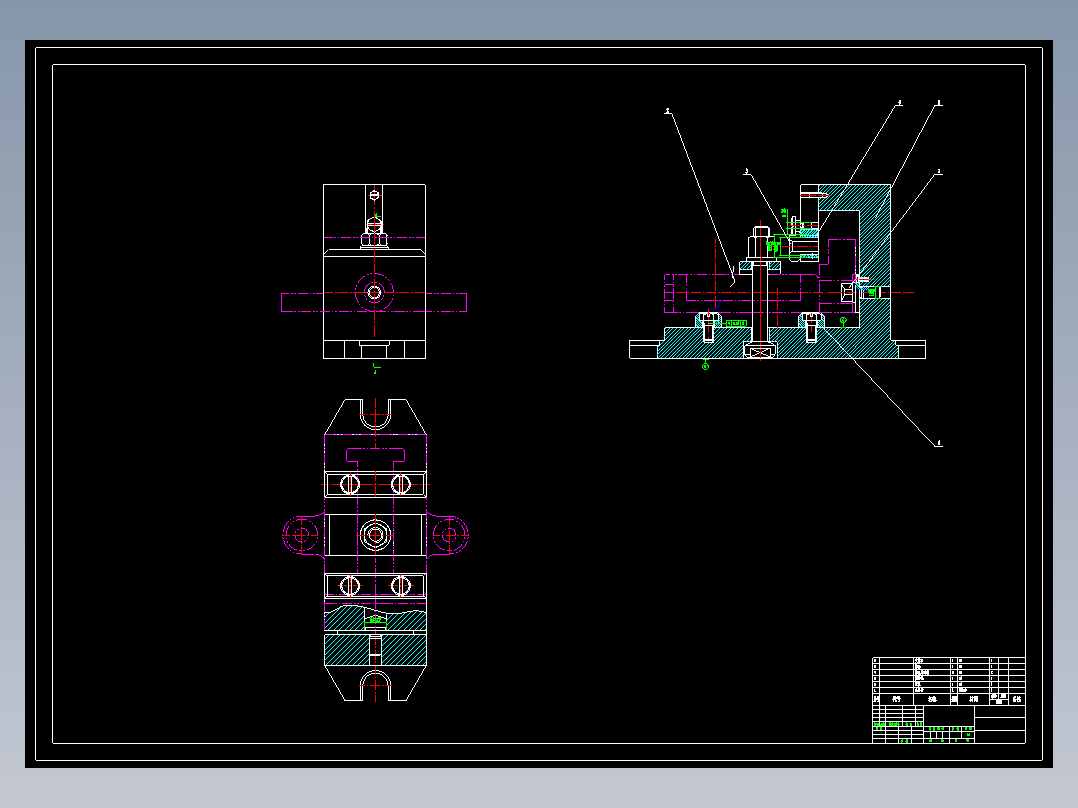This screenshot has width=1078, height=808.
Task: Click the green datum circle below section view
Action: click(705, 367)
